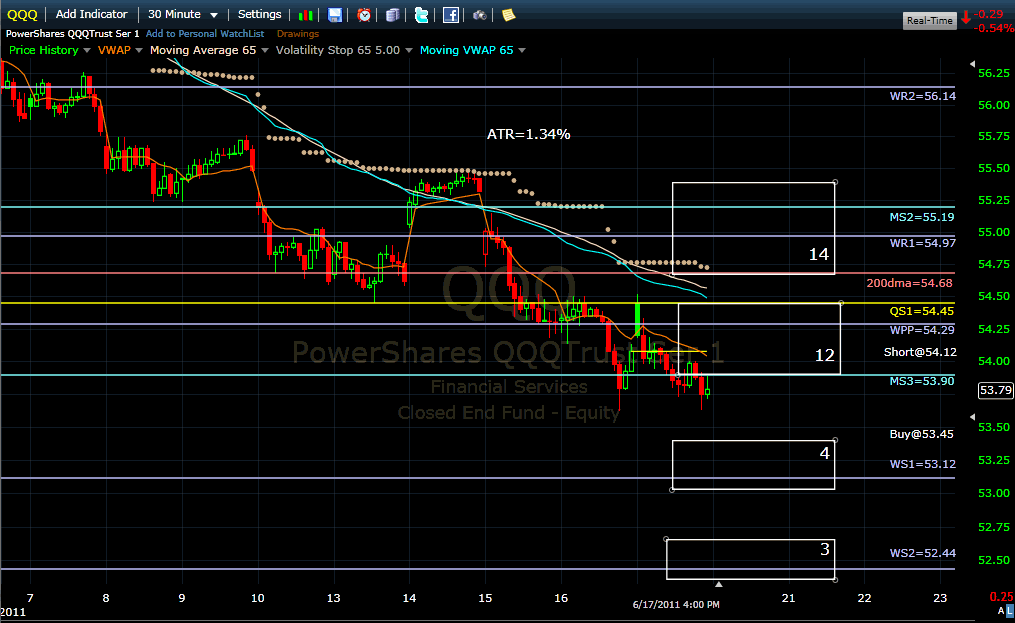
Task: Open the Settings menu
Action: click(259, 14)
